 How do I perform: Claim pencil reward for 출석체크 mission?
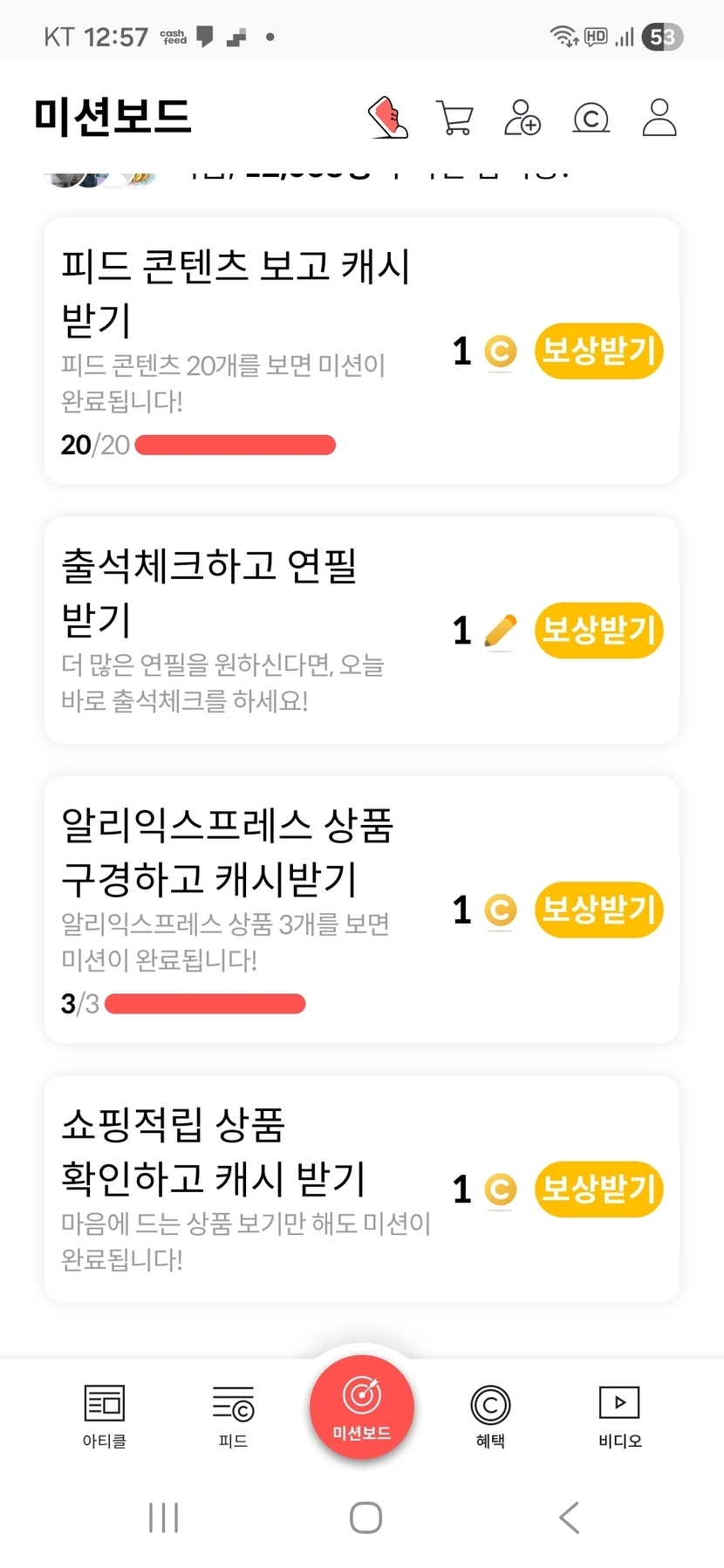[598, 631]
